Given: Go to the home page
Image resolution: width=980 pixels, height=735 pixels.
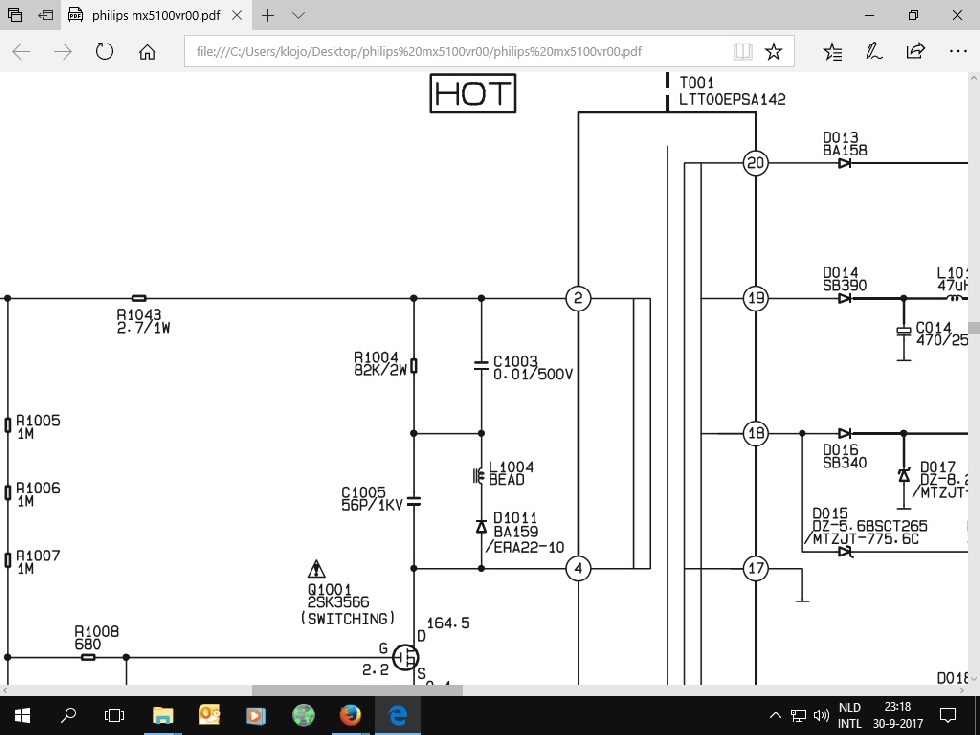Looking at the screenshot, I should pos(147,51).
